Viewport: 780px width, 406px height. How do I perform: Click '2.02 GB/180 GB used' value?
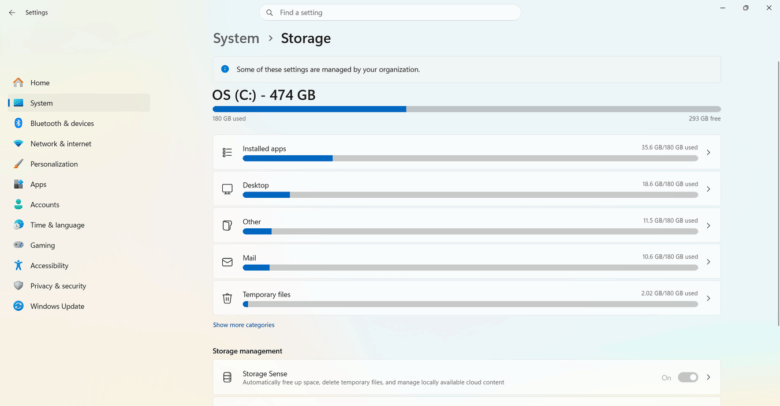(x=670, y=293)
